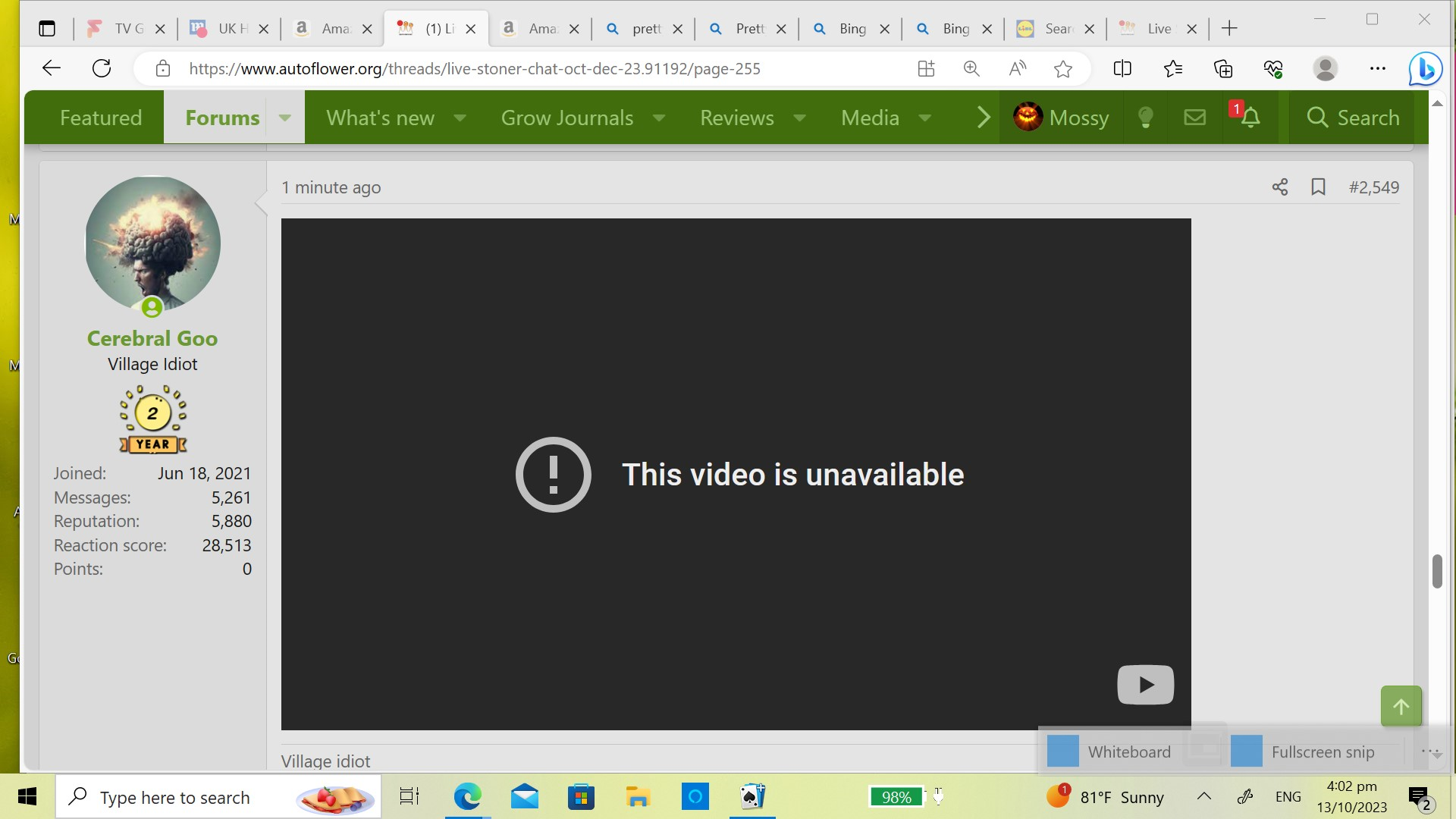Expand the What's new dropdown arrow
Screen dimensions: 1456x819
point(460,118)
